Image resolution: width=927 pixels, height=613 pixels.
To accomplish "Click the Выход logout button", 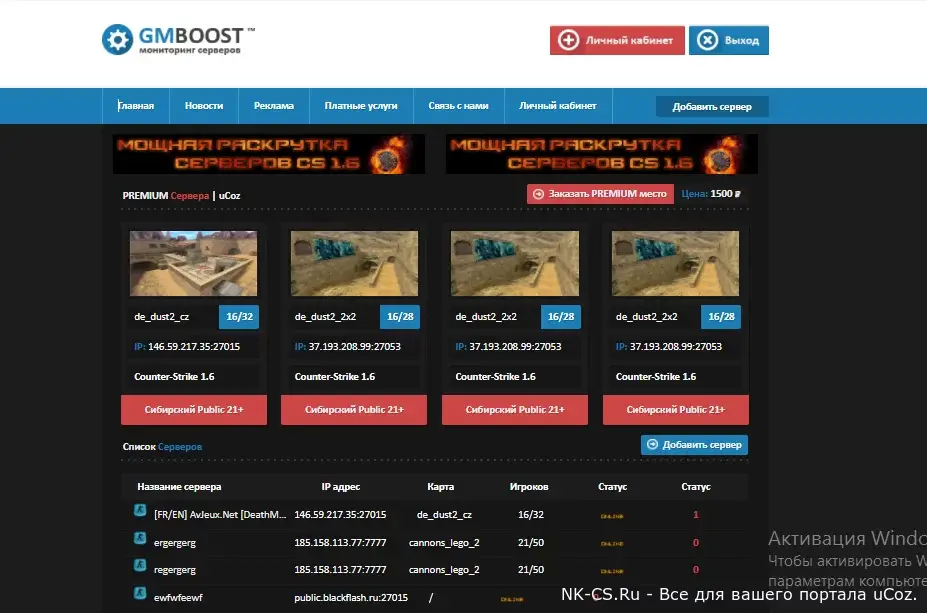I will coord(729,40).
